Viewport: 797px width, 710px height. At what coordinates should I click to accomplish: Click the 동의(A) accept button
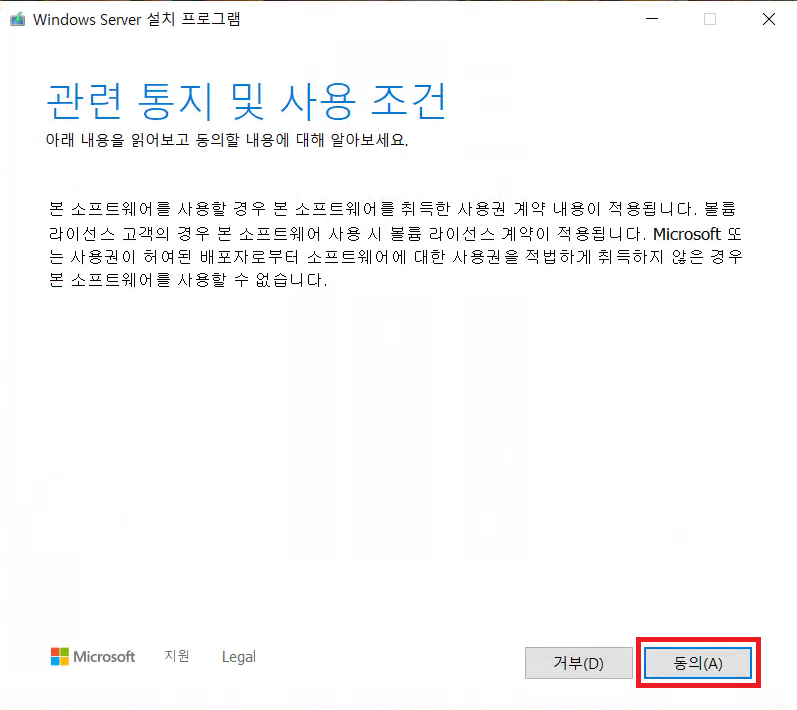tap(697, 663)
